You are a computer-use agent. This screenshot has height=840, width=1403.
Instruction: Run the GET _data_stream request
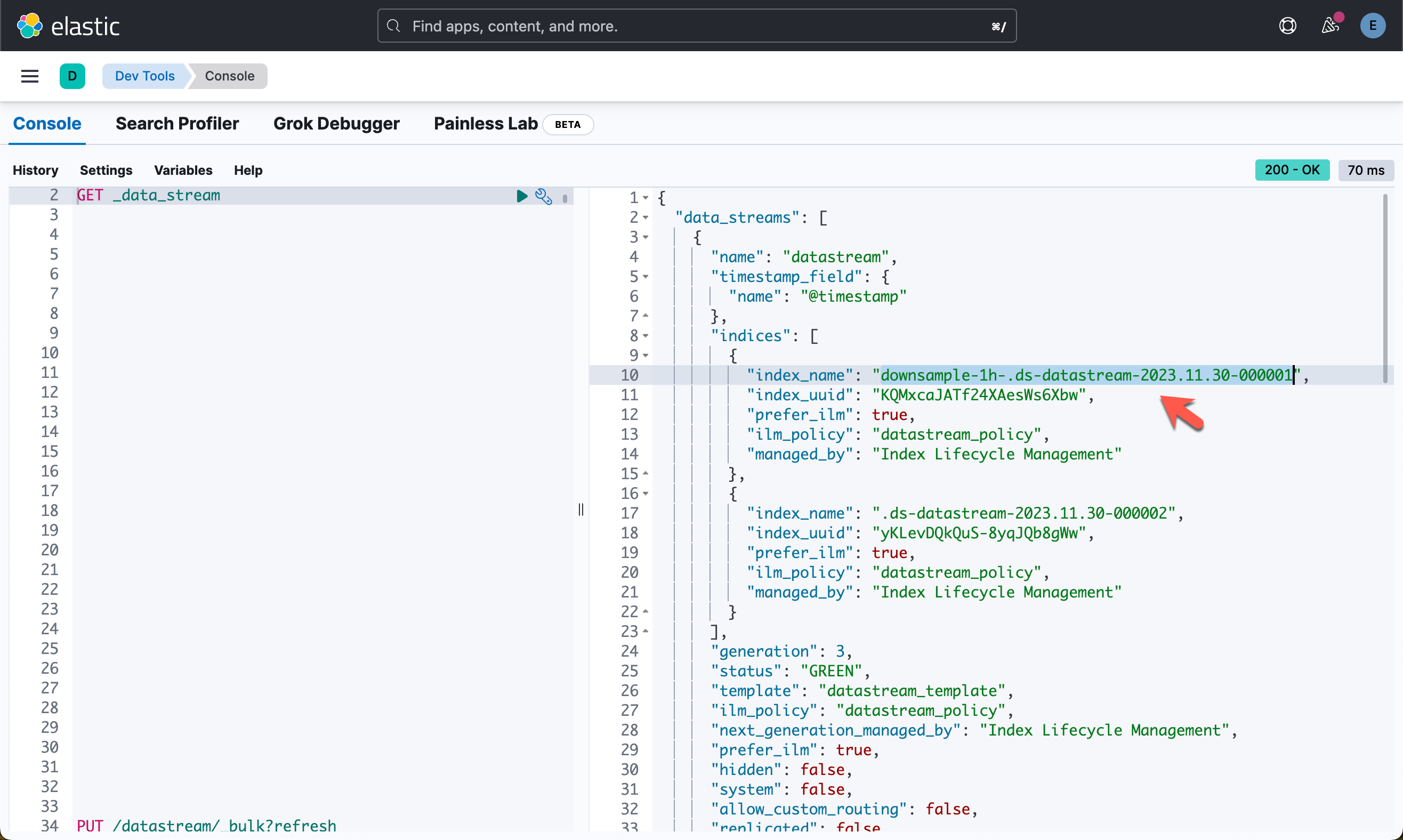coord(521,196)
